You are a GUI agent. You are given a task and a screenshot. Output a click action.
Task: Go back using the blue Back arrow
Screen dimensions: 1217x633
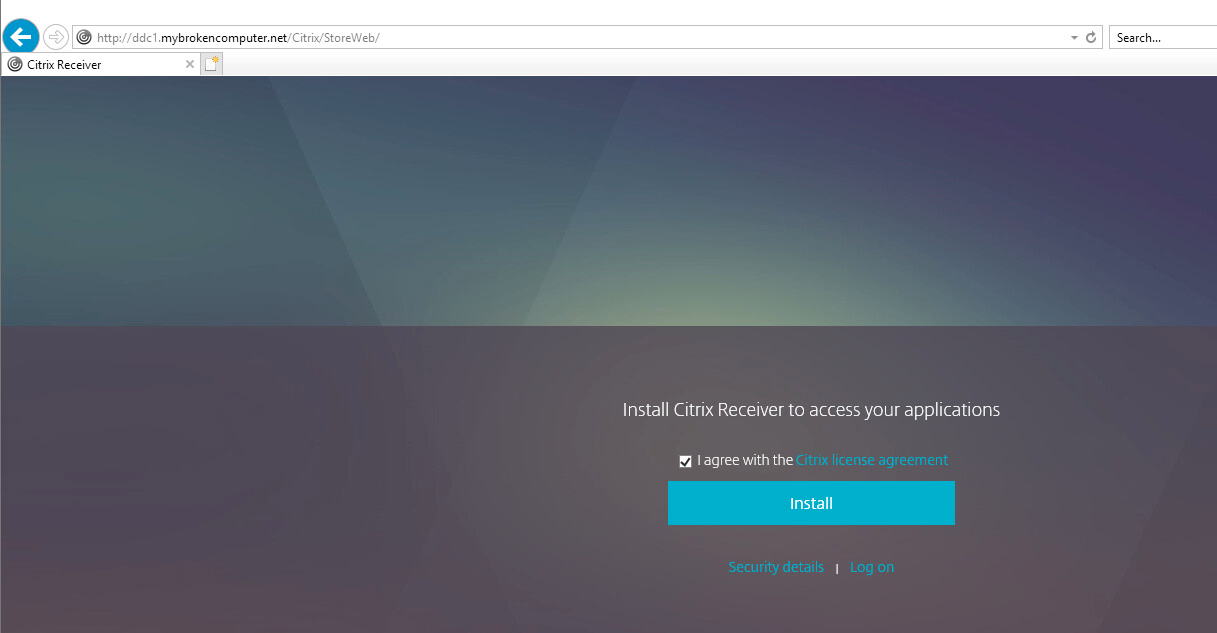(21, 37)
